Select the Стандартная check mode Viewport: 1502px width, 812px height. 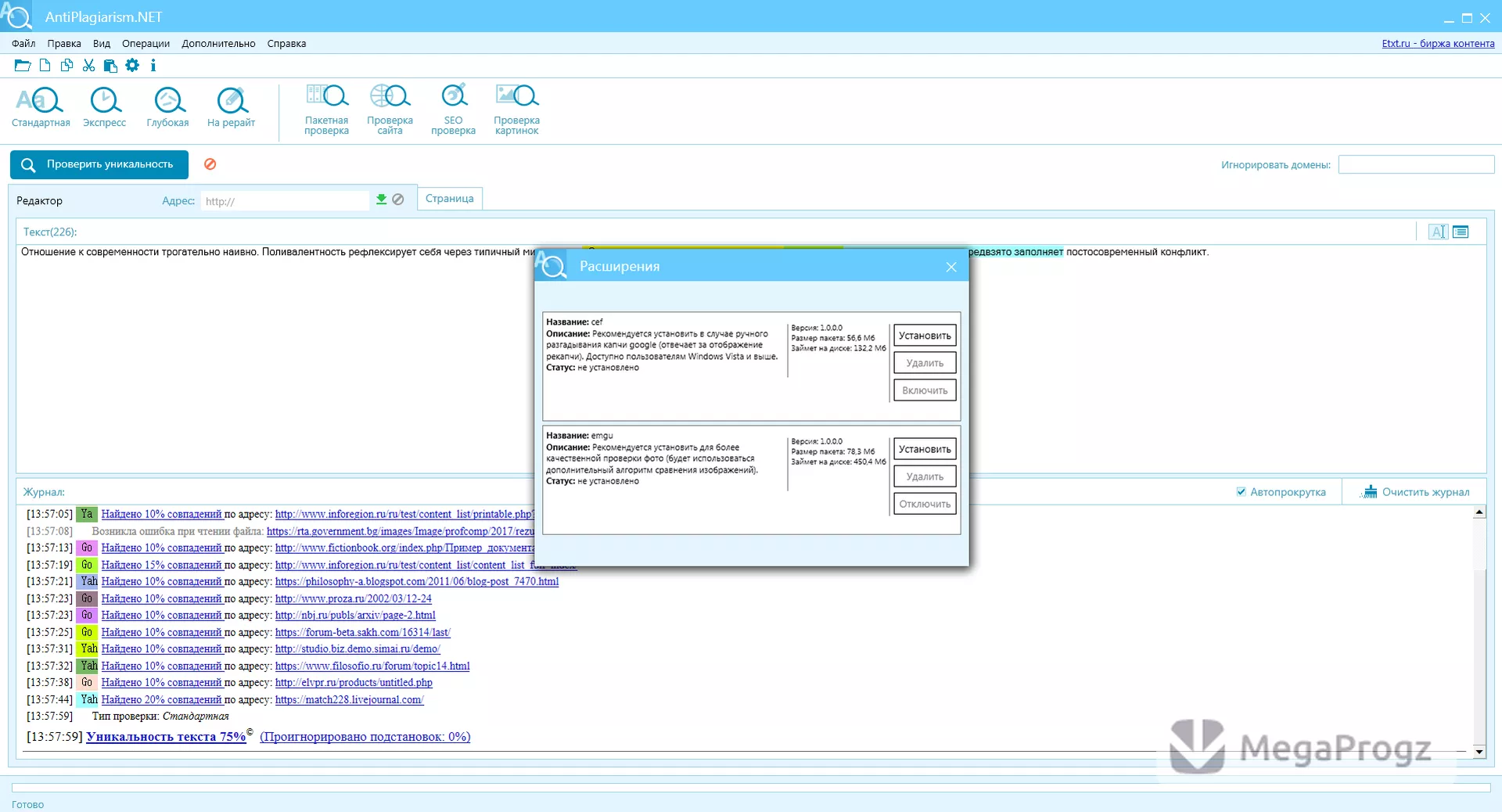41,107
